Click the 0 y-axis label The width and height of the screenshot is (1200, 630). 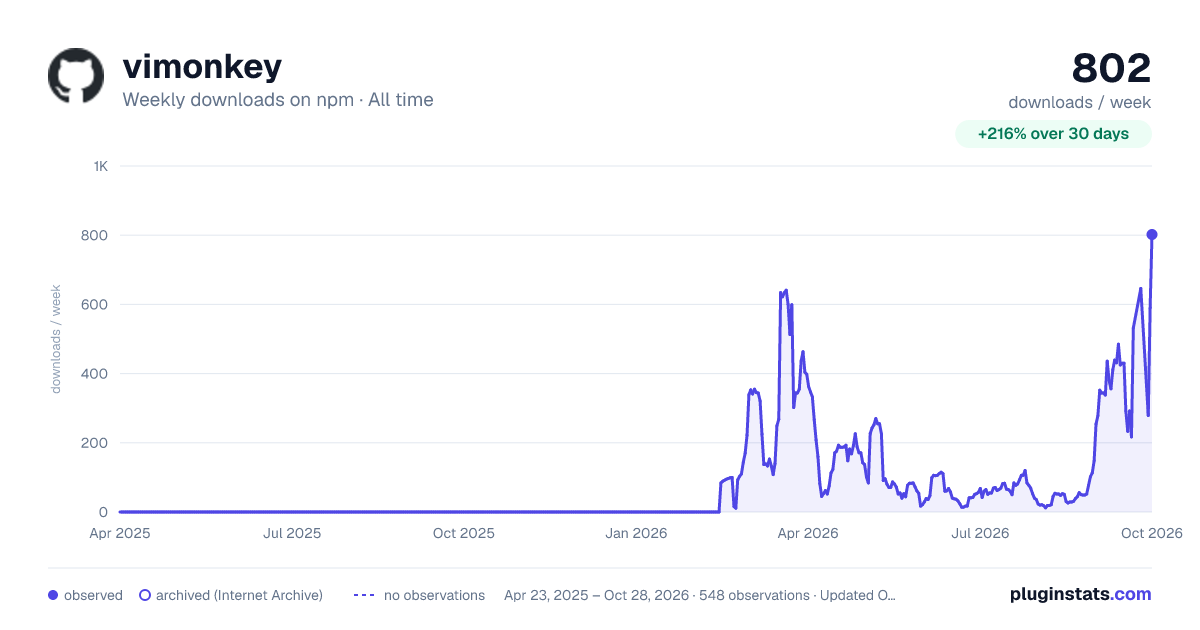point(103,512)
